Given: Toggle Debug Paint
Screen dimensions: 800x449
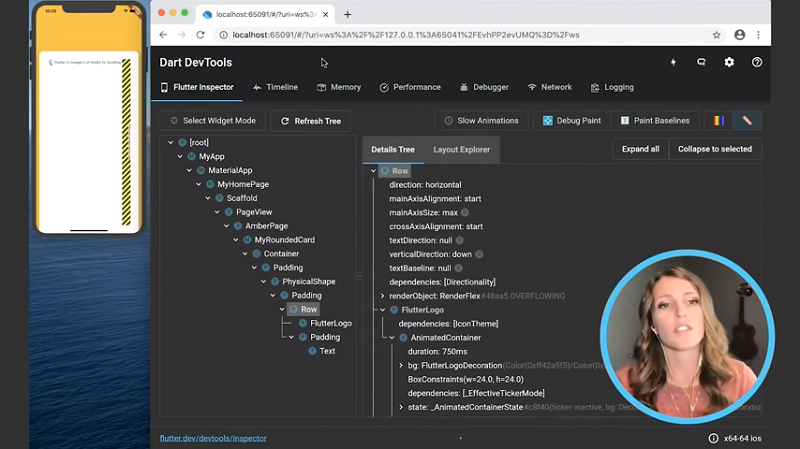Looking at the screenshot, I should (x=571, y=121).
